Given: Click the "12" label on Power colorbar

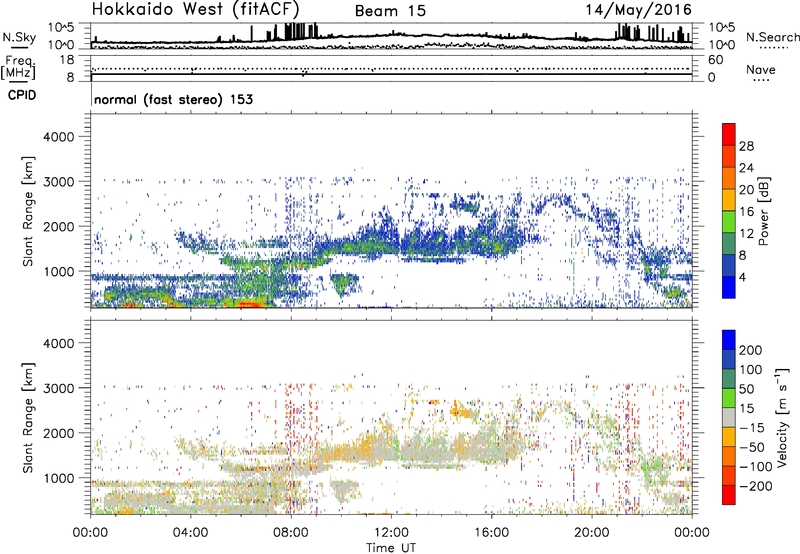Looking at the screenshot, I should point(746,234).
